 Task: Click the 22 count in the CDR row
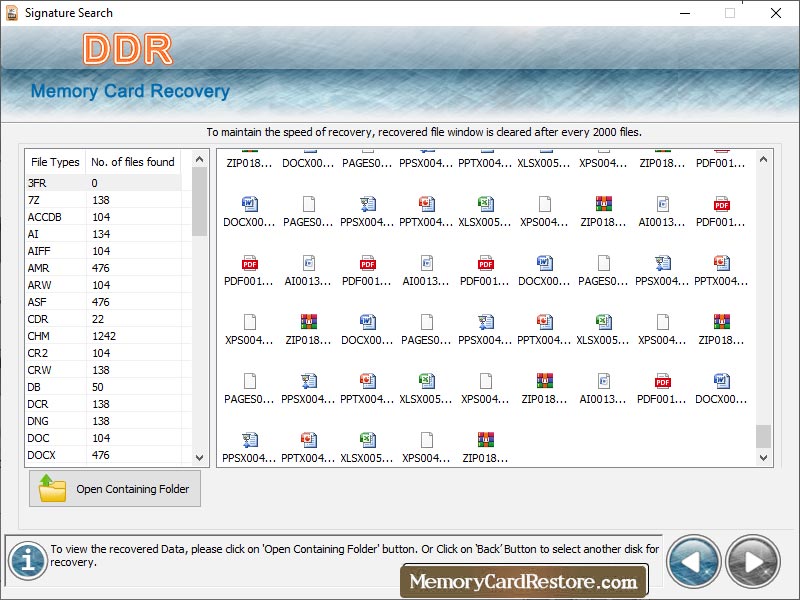(x=98, y=319)
